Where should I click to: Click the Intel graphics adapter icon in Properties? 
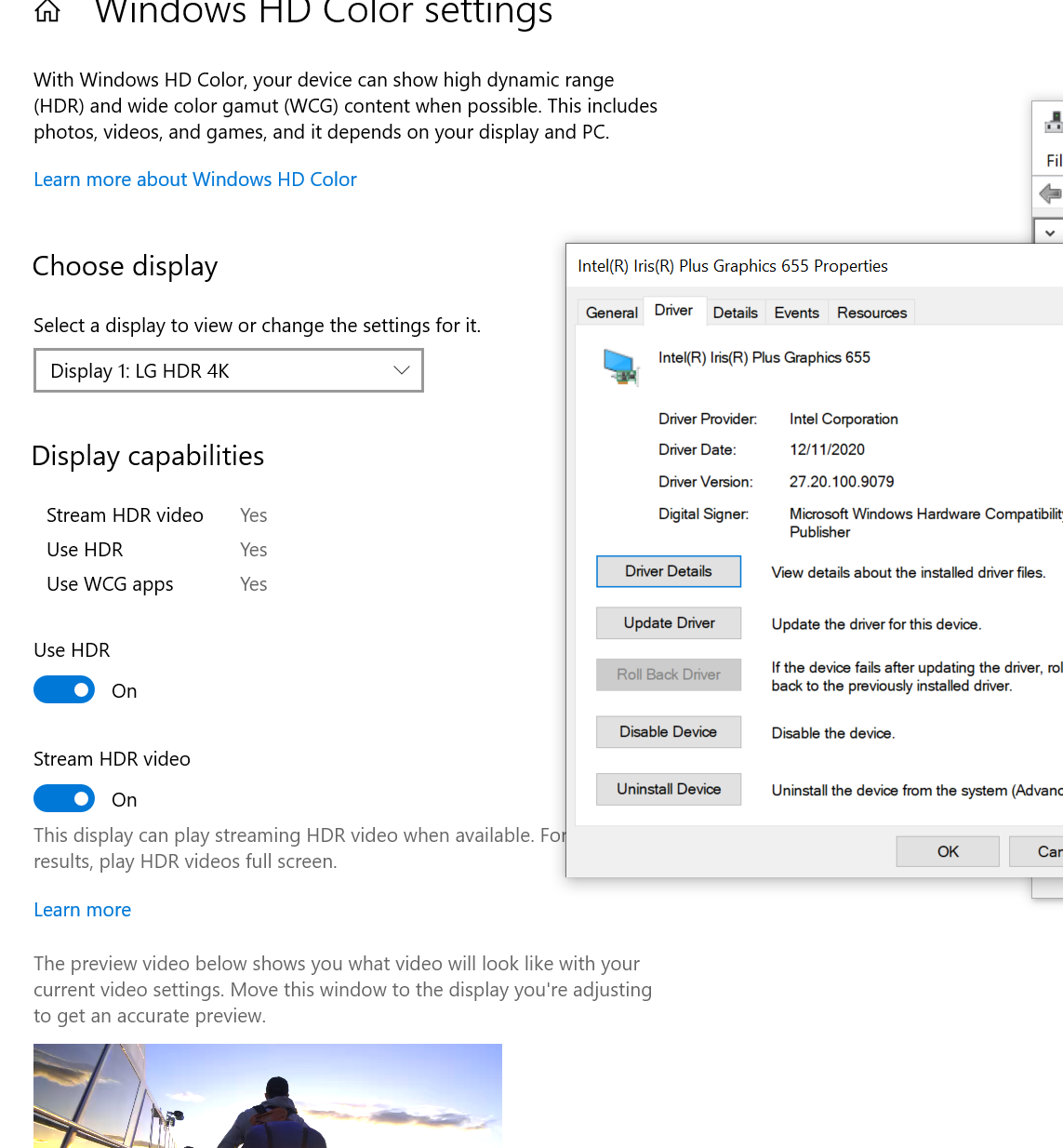click(x=621, y=367)
